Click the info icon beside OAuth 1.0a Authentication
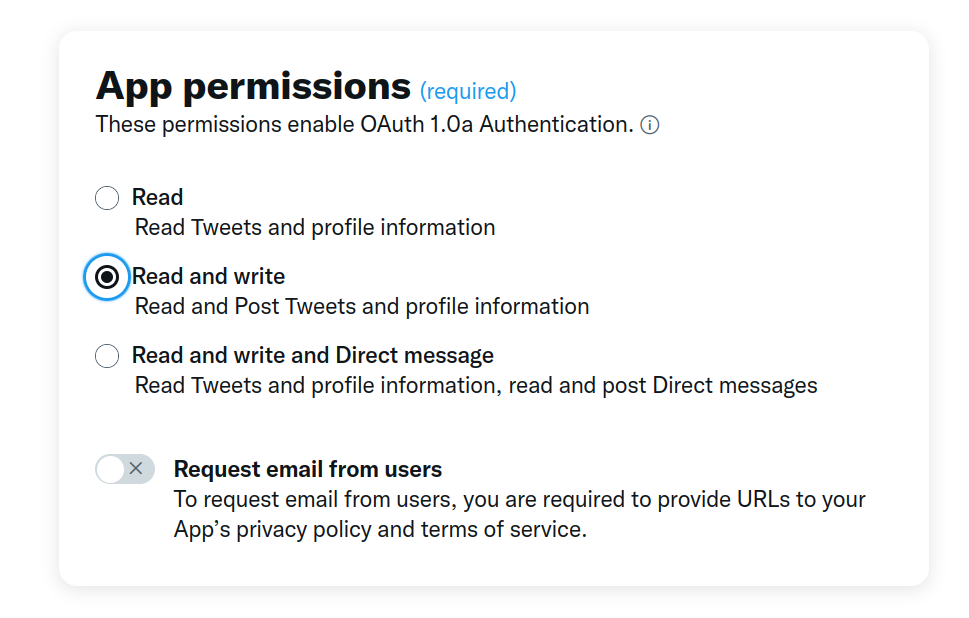Viewport: 969px width, 618px height. pos(650,125)
